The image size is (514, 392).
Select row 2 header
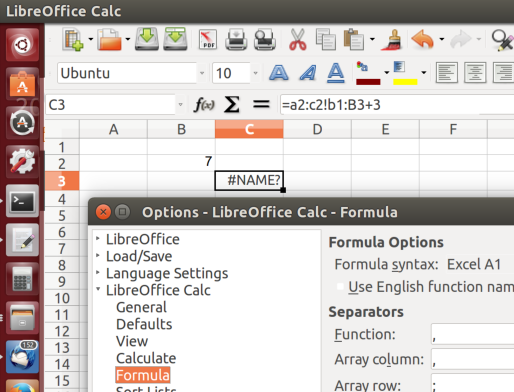pos(62,164)
